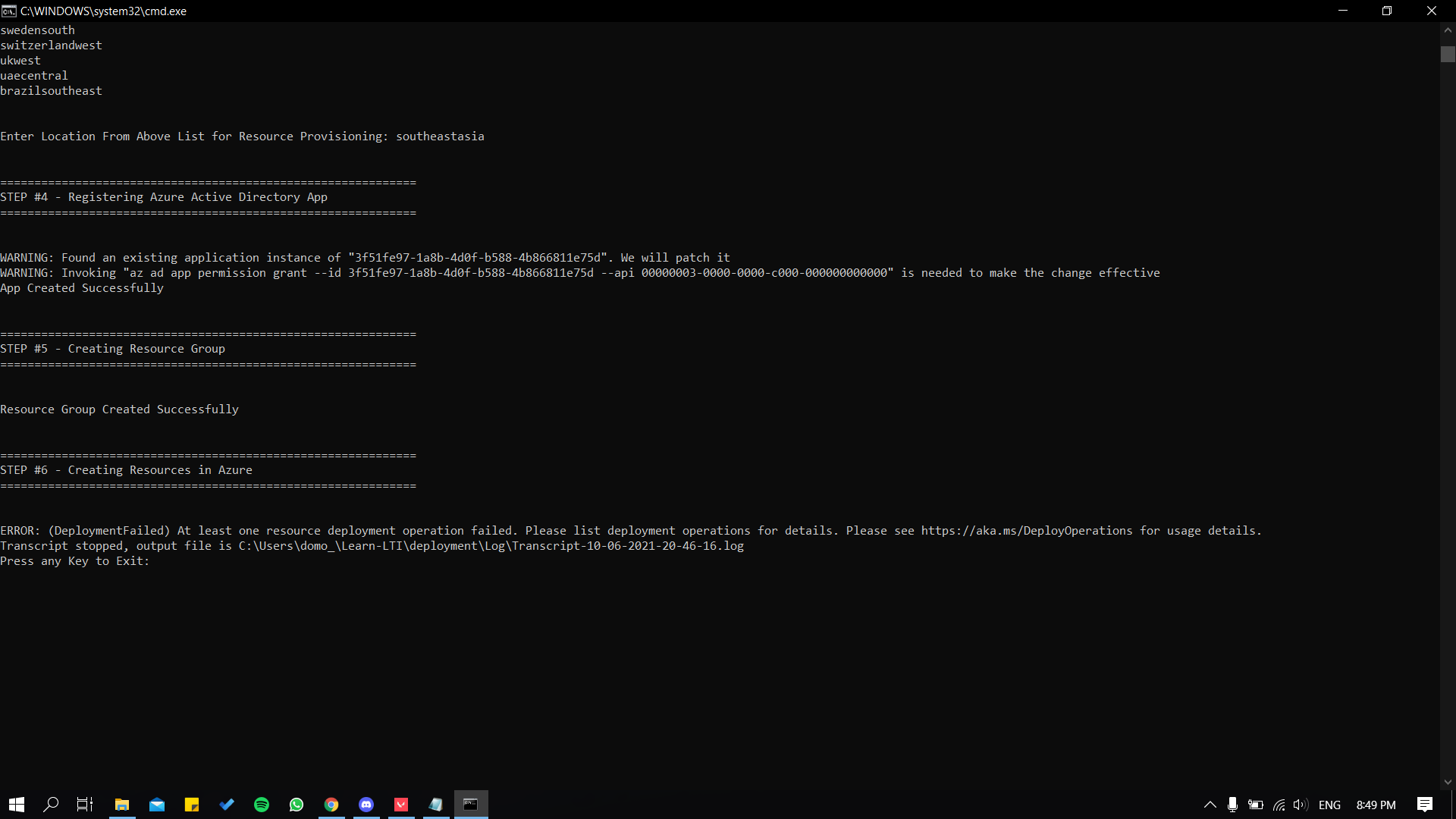This screenshot has width=1456, height=819.
Task: Open the ENG language selector
Action: [1331, 805]
